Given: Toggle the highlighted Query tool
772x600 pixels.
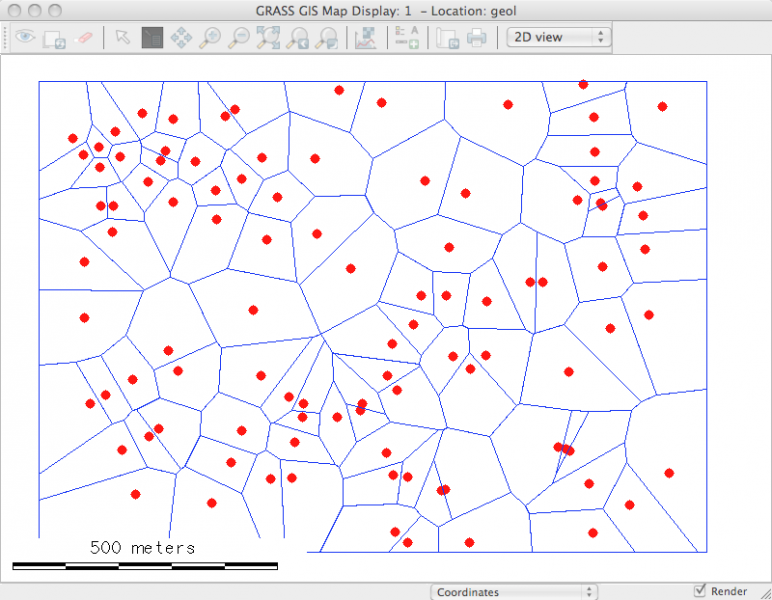Looking at the screenshot, I should (152, 38).
